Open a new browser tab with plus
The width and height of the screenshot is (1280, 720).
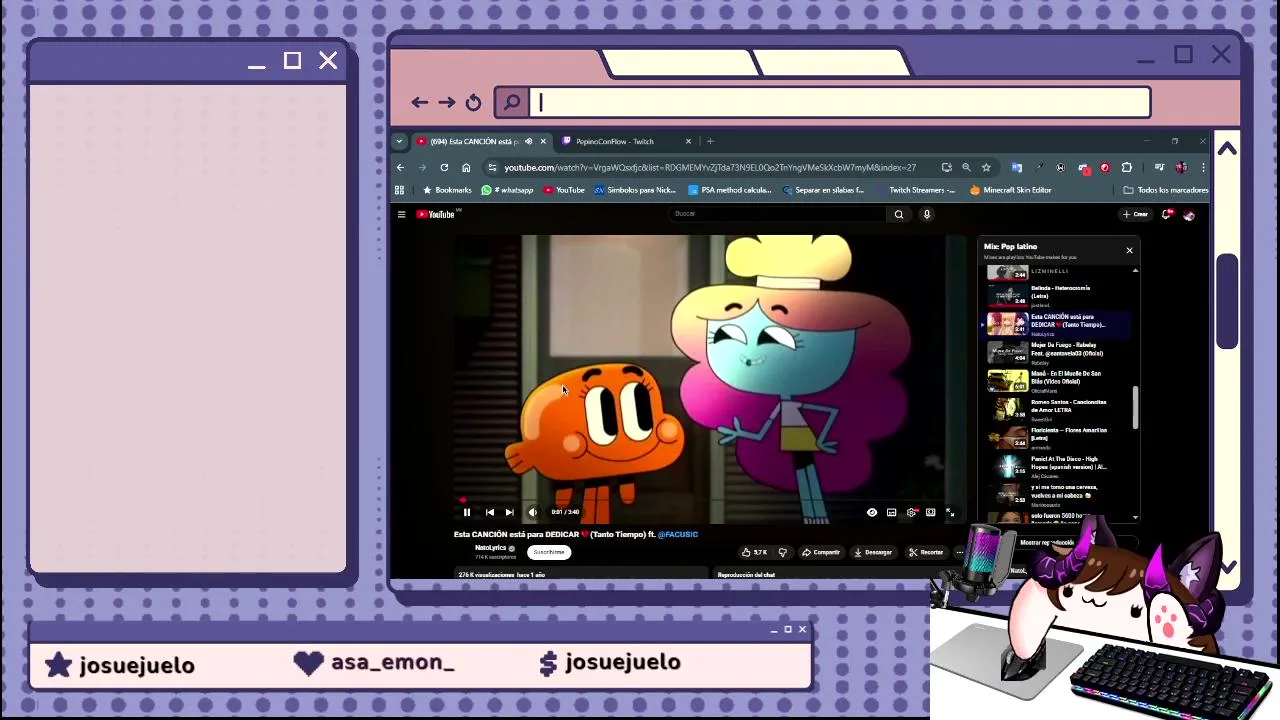point(710,141)
